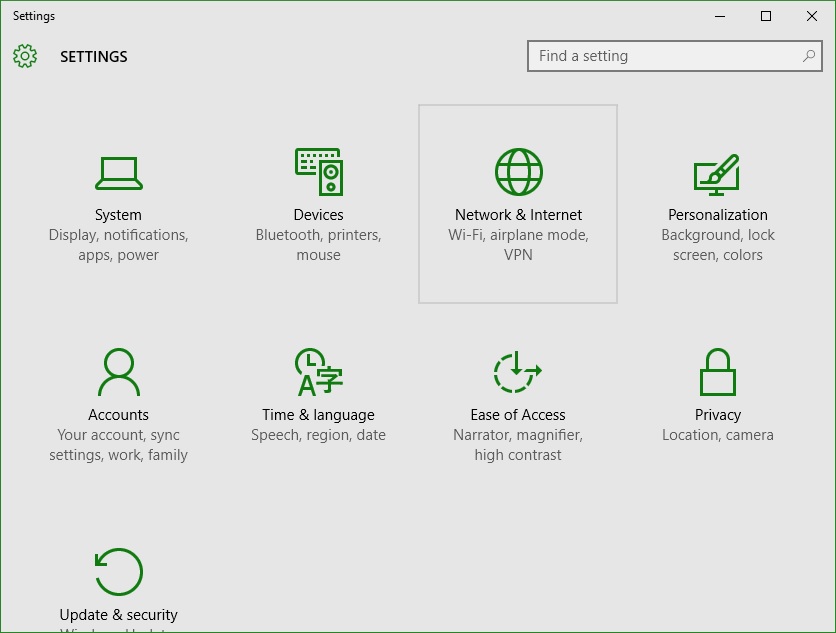Click the Update & security label
The image size is (836, 633).
click(118, 615)
